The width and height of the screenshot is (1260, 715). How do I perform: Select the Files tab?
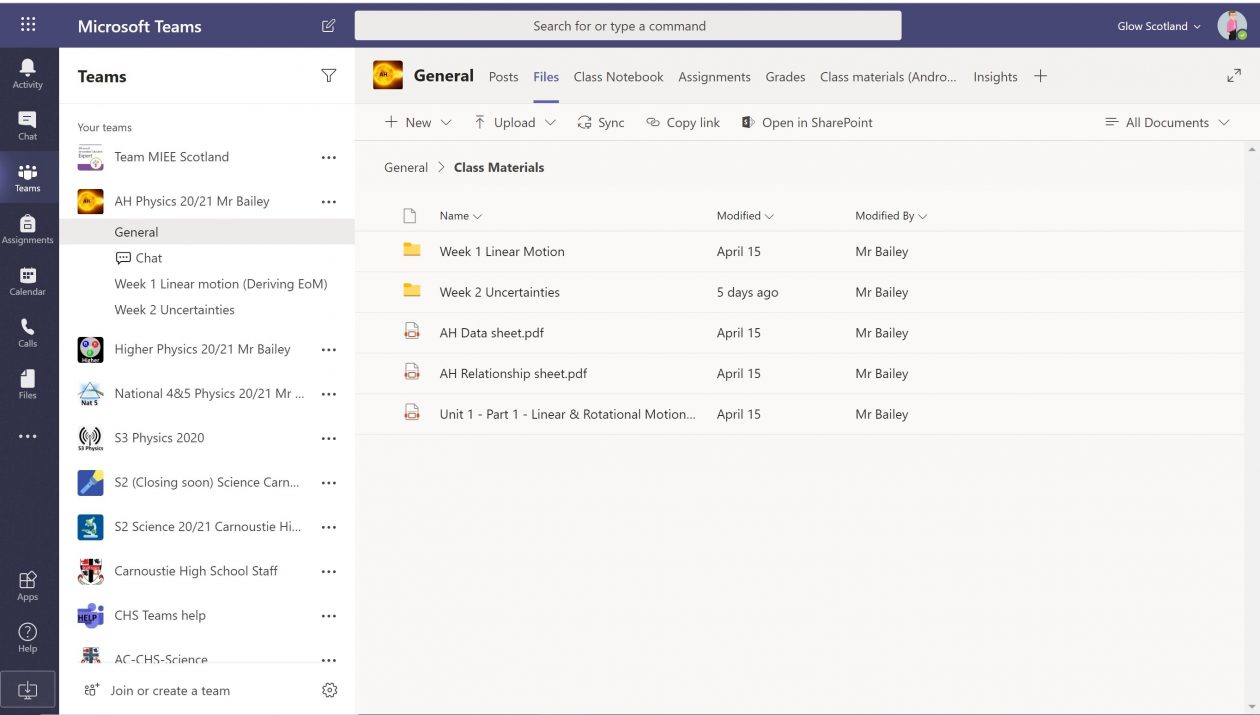546,77
